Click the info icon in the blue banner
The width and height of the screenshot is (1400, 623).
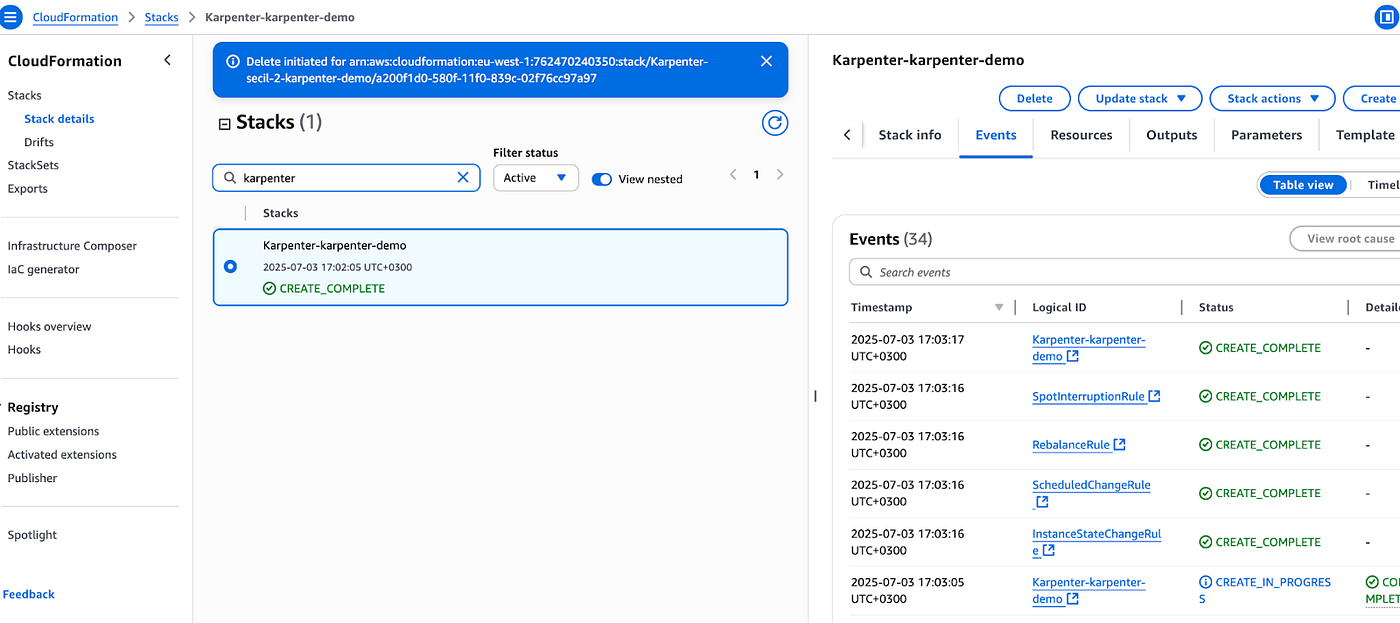233,61
